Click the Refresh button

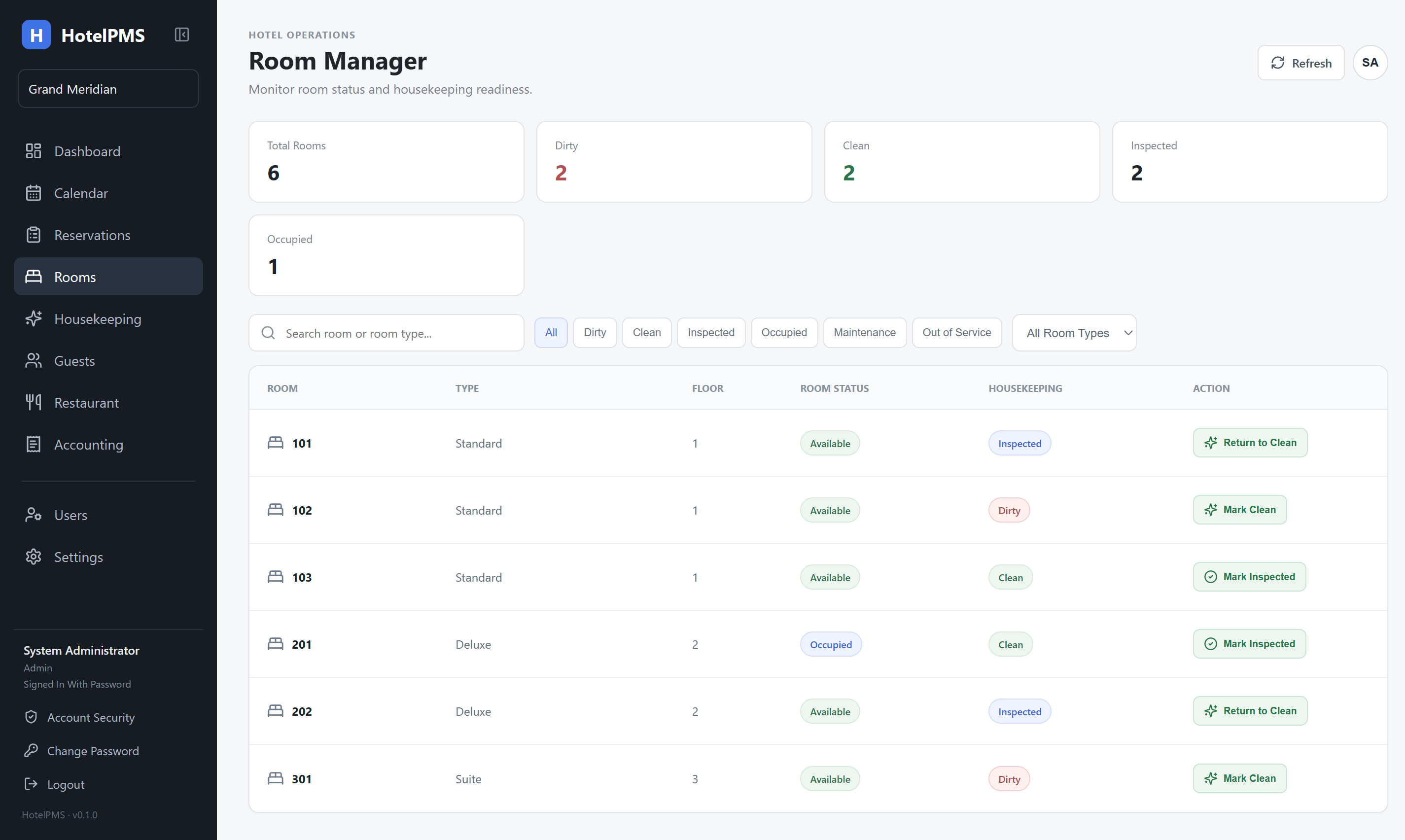(x=1301, y=63)
